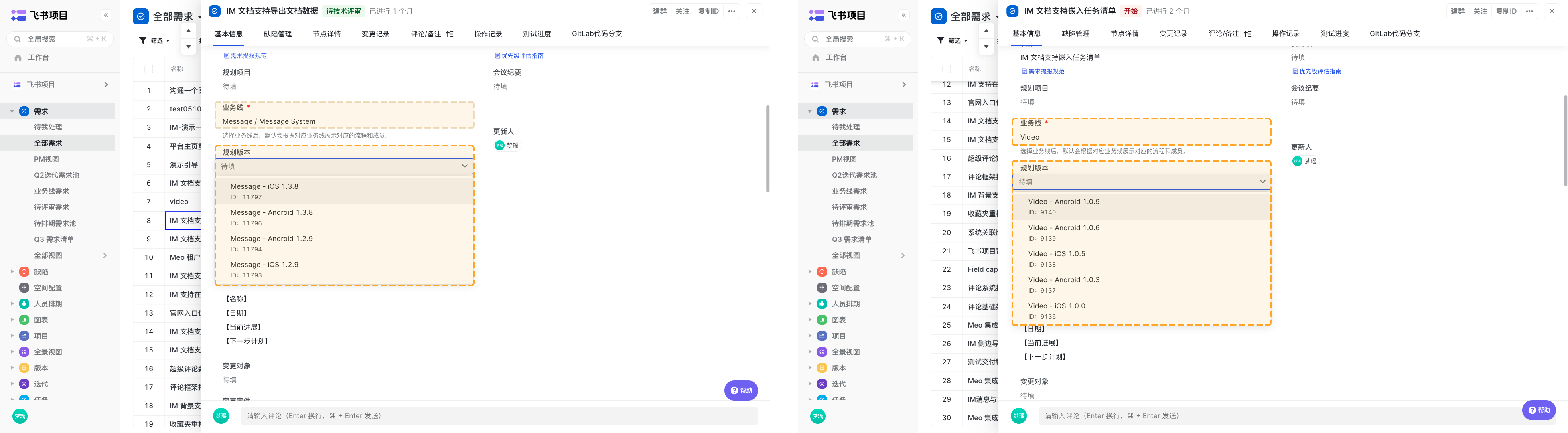Expand the 全部视图 chevron in the left screenshot
The image size is (1568, 433).
coord(105,255)
